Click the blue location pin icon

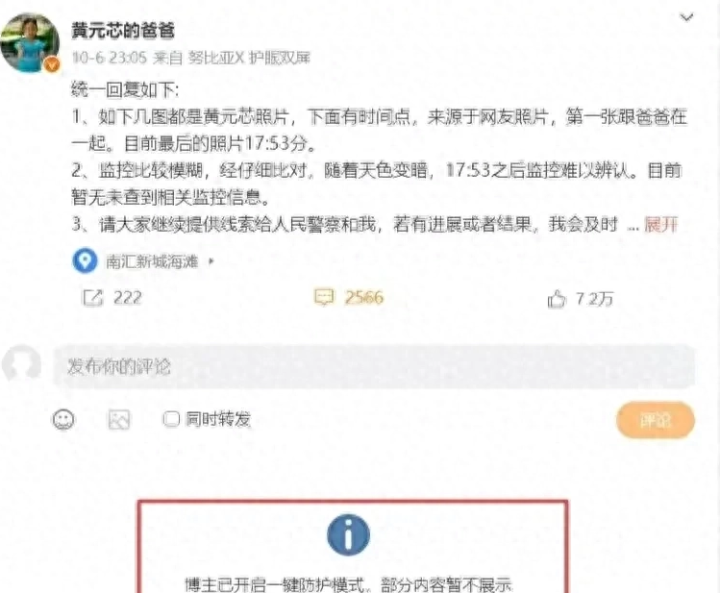[x=84, y=260]
